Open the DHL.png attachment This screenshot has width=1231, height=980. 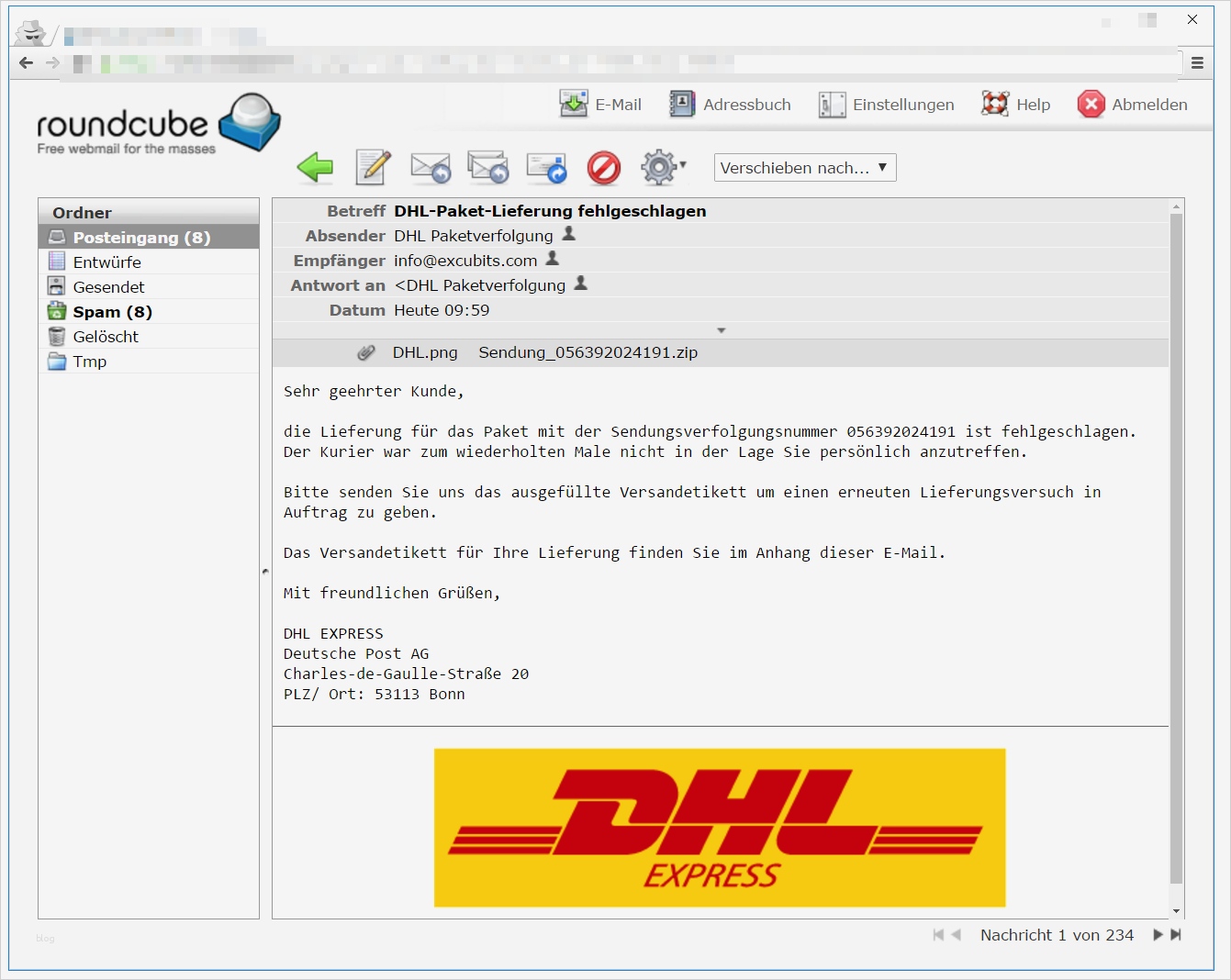(x=425, y=352)
